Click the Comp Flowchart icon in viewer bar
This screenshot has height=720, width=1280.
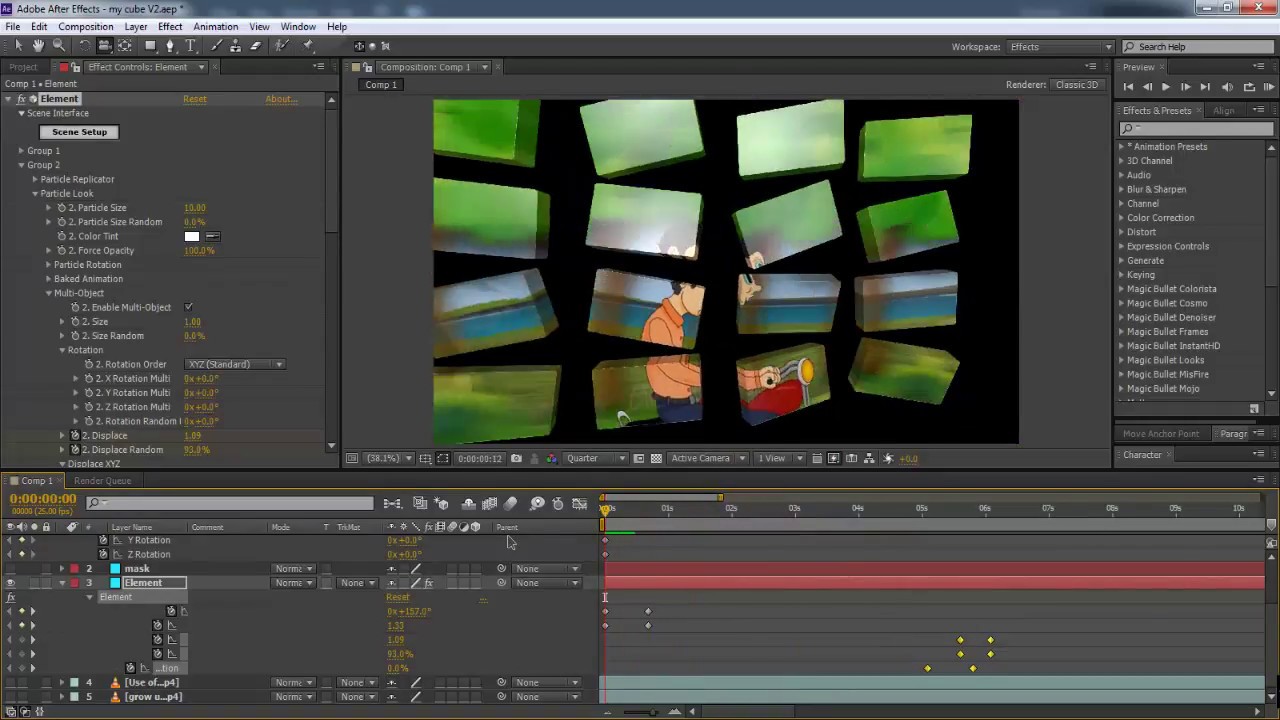coord(868,458)
